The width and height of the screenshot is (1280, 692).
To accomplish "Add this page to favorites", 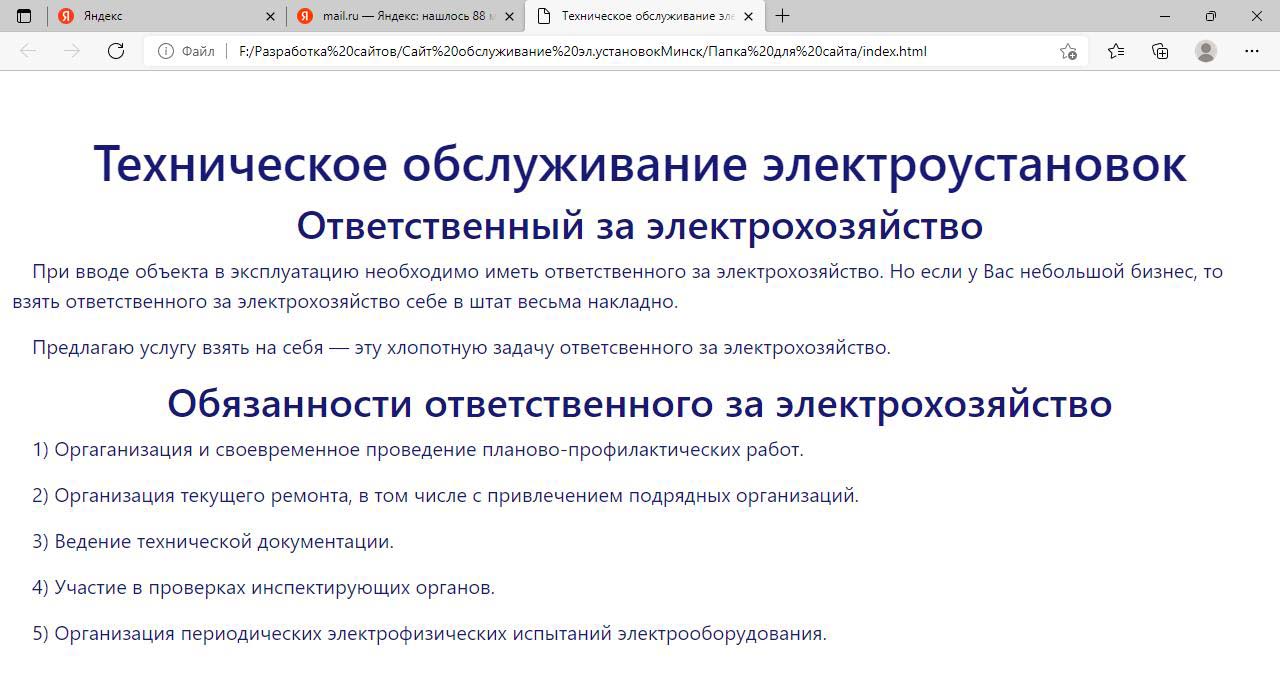I will point(1068,51).
